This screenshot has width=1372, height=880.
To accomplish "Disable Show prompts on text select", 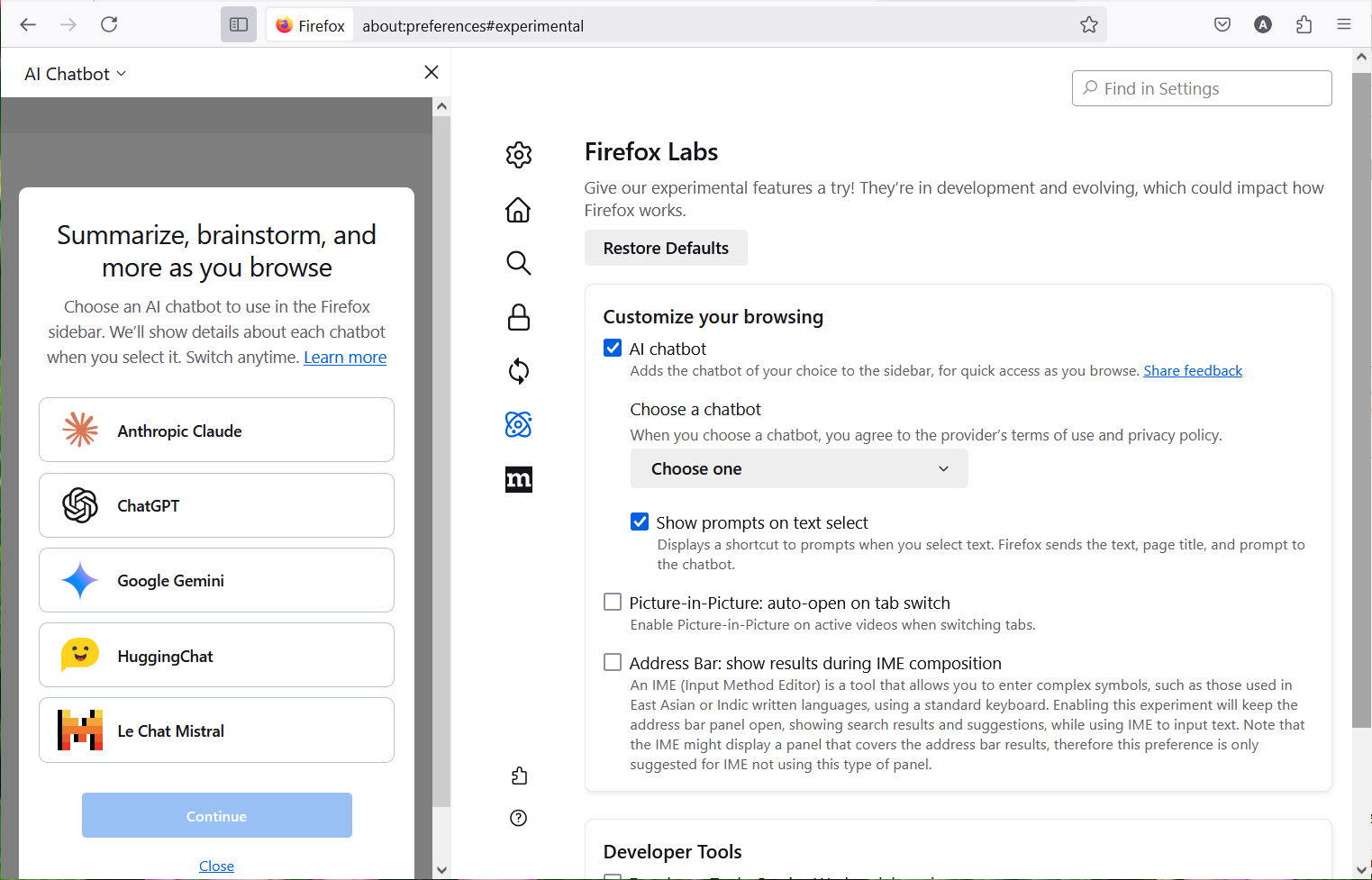I will [x=640, y=522].
